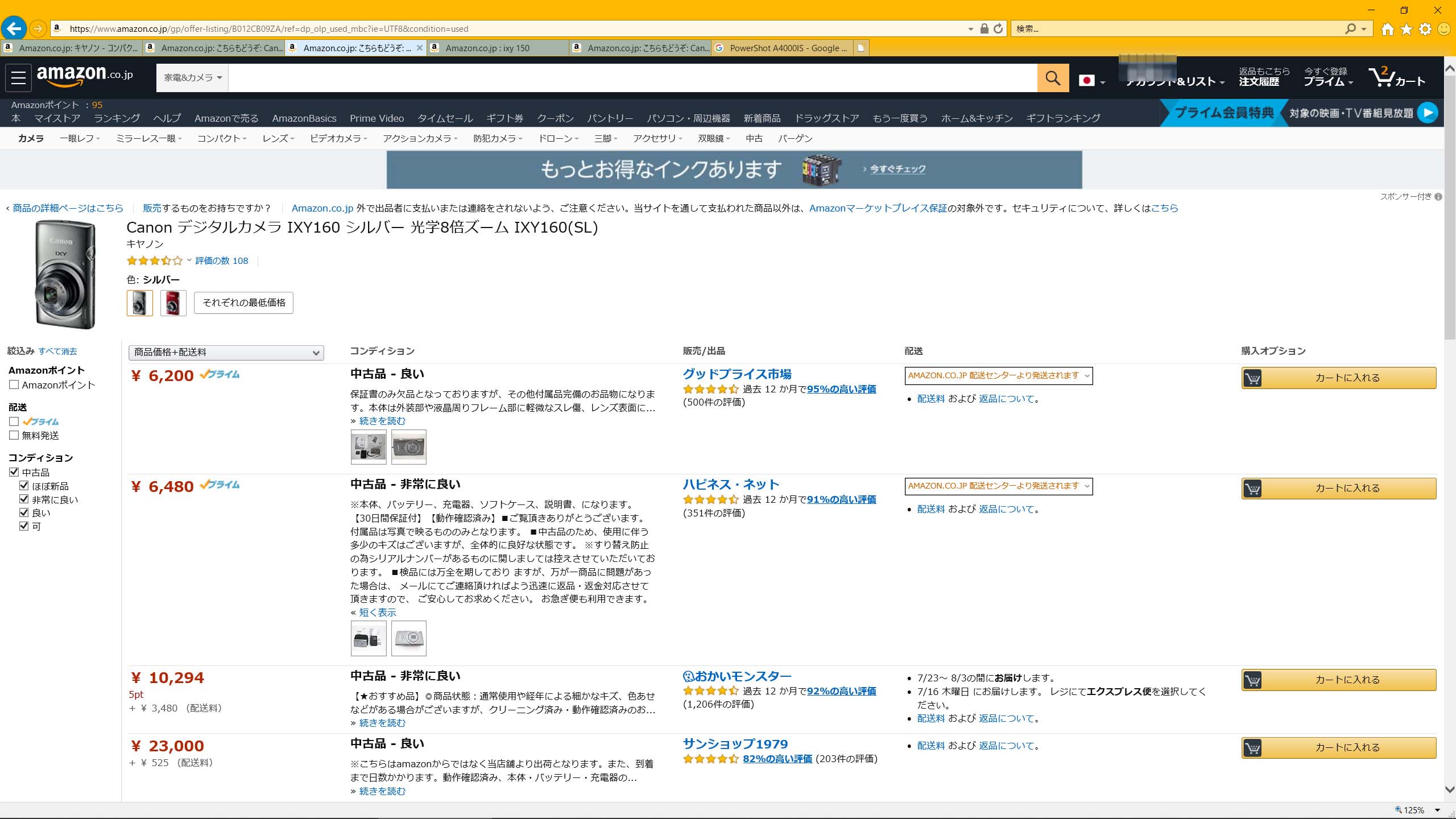The width and height of the screenshot is (1456, 819).
Task: Select the red color swatch
Action: click(173, 303)
